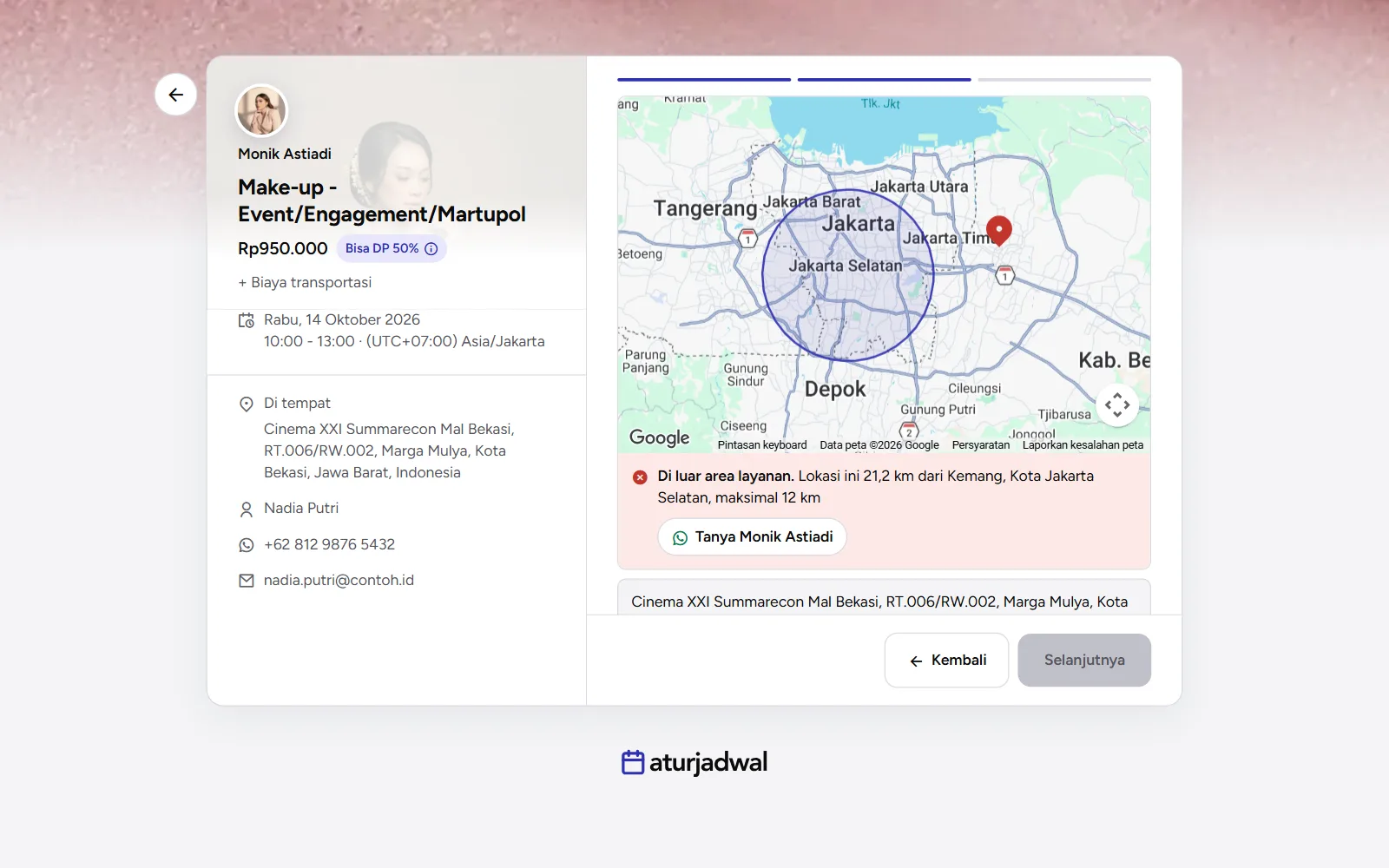Click the Rp950.000 price text

click(x=283, y=248)
